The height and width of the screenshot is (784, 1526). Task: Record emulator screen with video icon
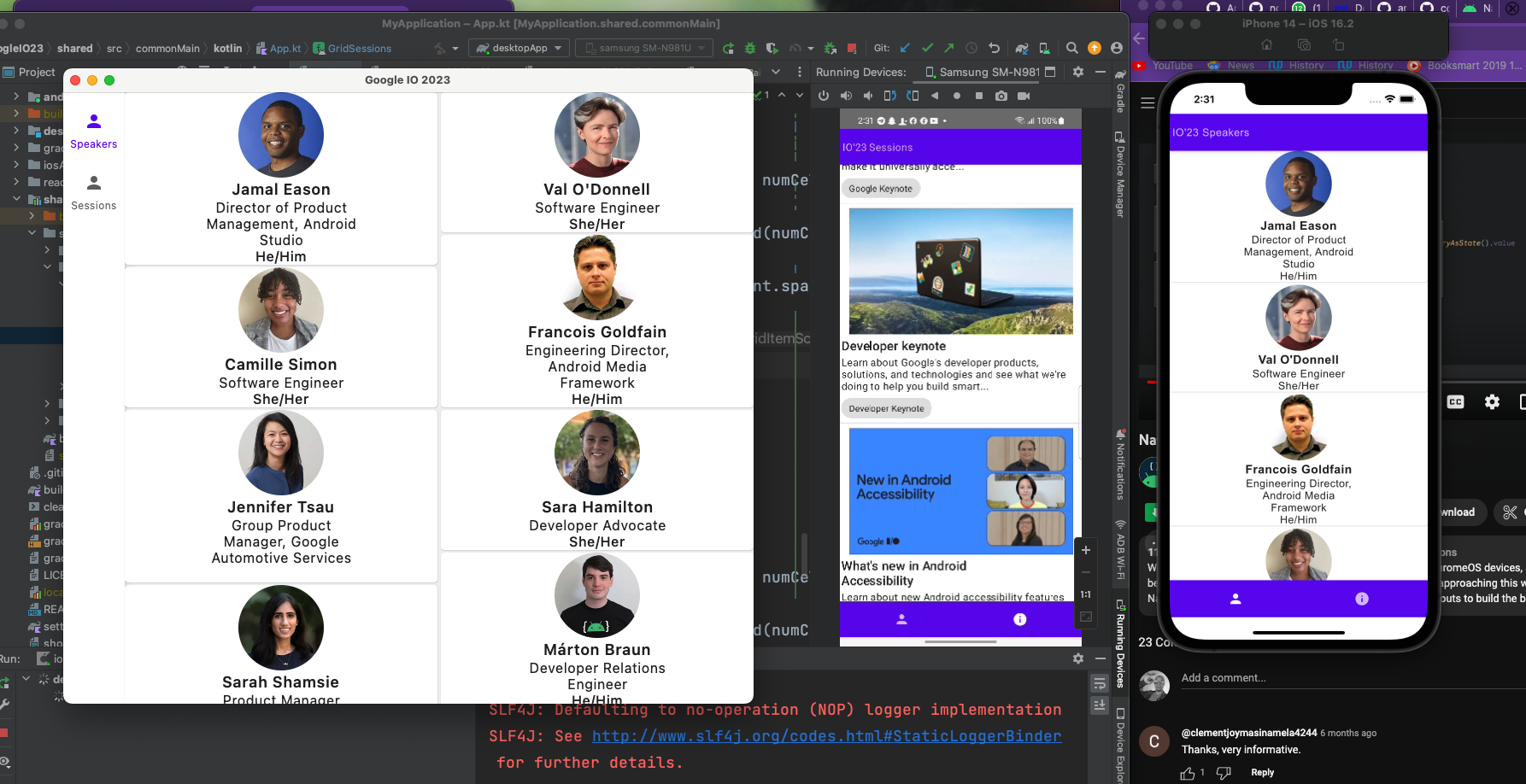click(1024, 96)
